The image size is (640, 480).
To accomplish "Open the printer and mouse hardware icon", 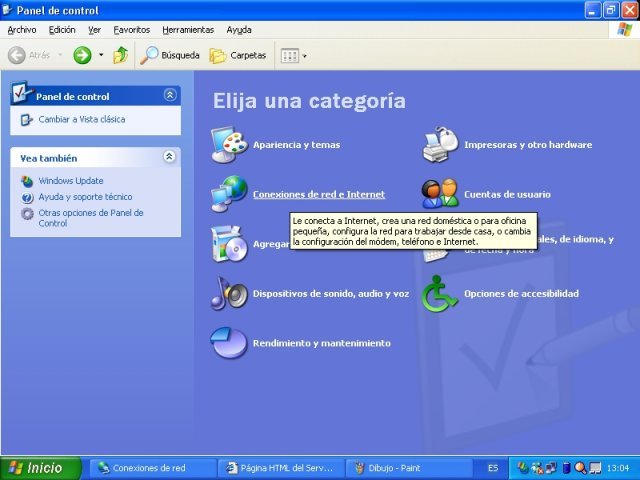I will tap(440, 145).
